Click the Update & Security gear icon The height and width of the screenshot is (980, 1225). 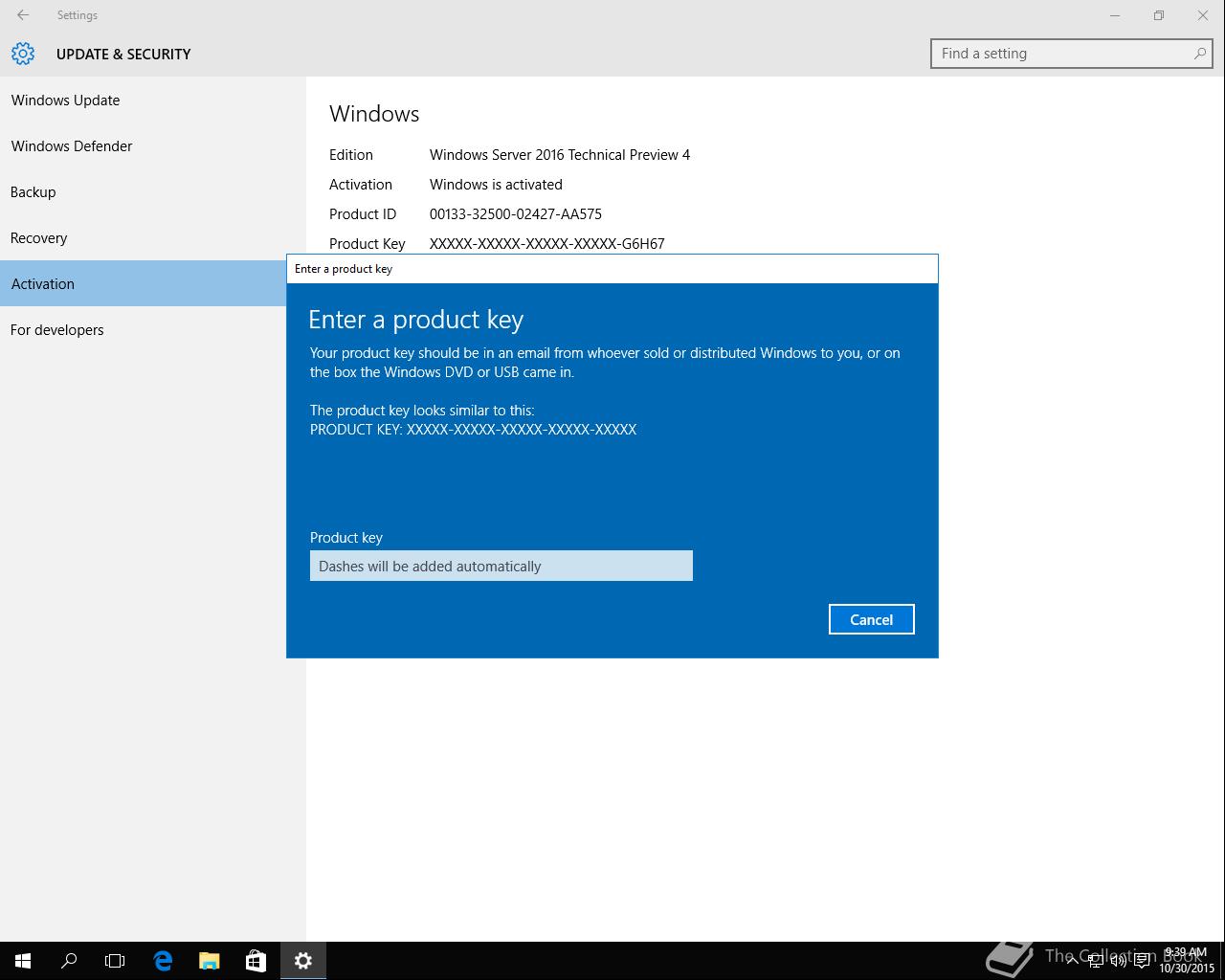(x=23, y=54)
